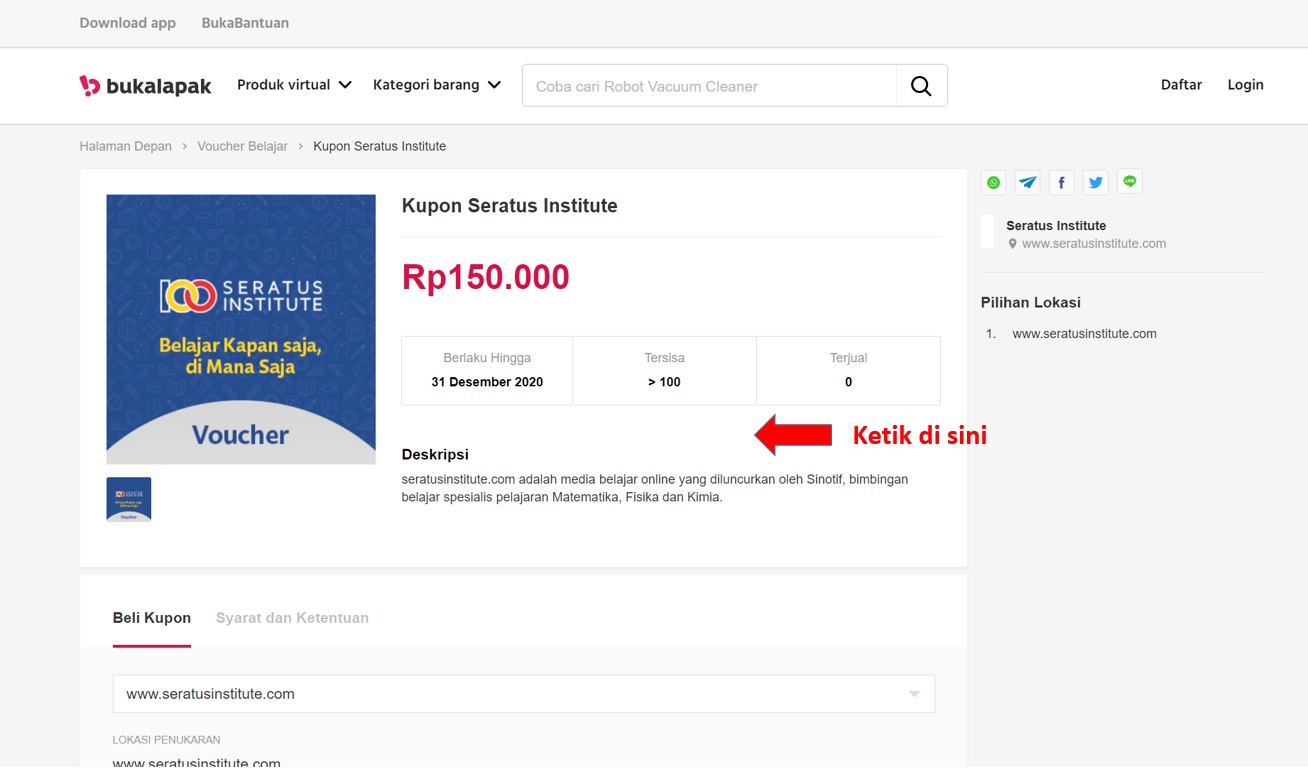Select the small voucher thumbnail image
The height and width of the screenshot is (768, 1308).
[129, 499]
